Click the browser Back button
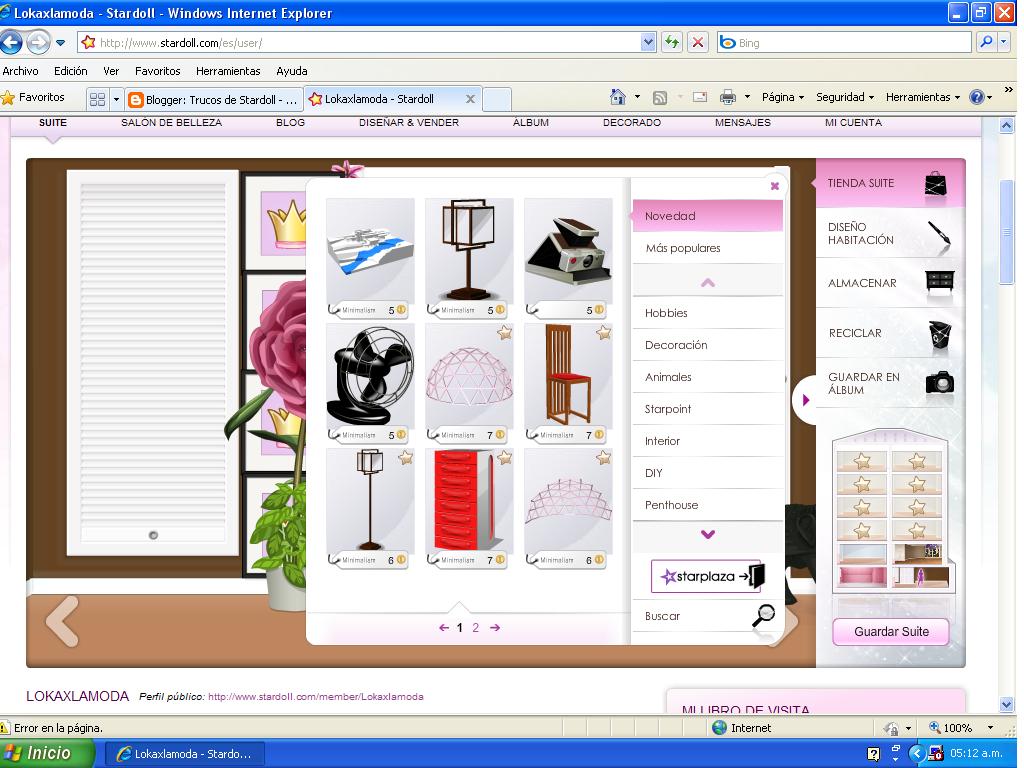1024x768 pixels. (12, 42)
